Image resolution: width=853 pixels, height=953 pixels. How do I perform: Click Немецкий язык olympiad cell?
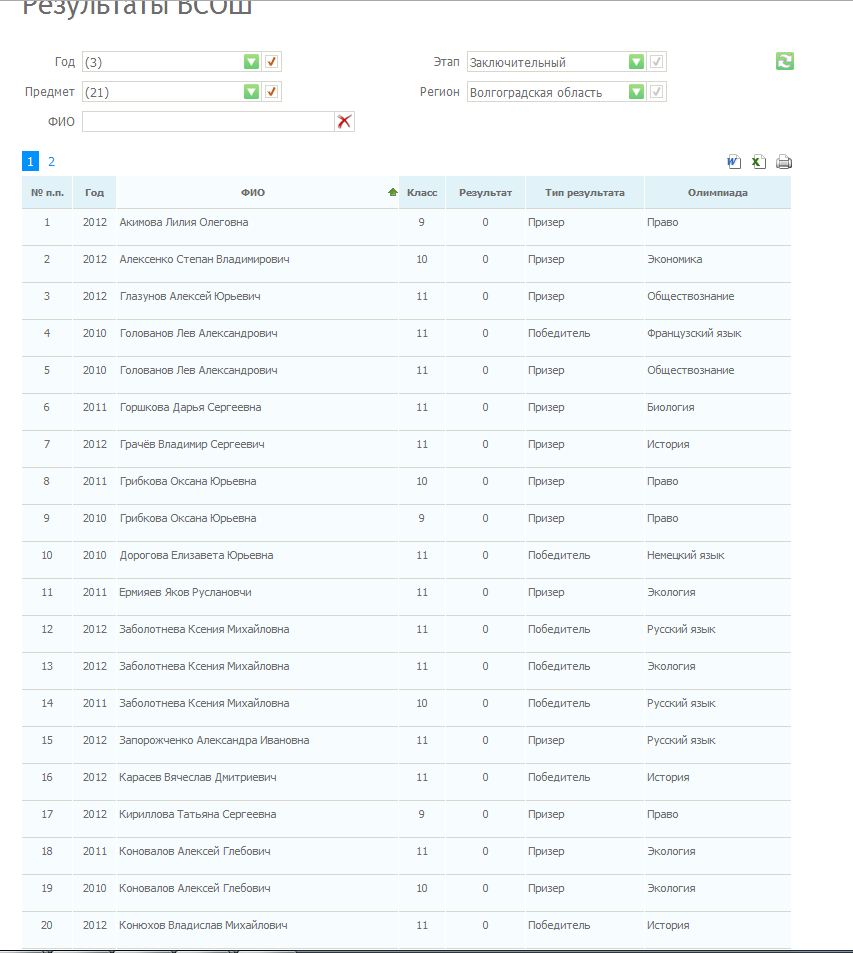[x=685, y=556]
